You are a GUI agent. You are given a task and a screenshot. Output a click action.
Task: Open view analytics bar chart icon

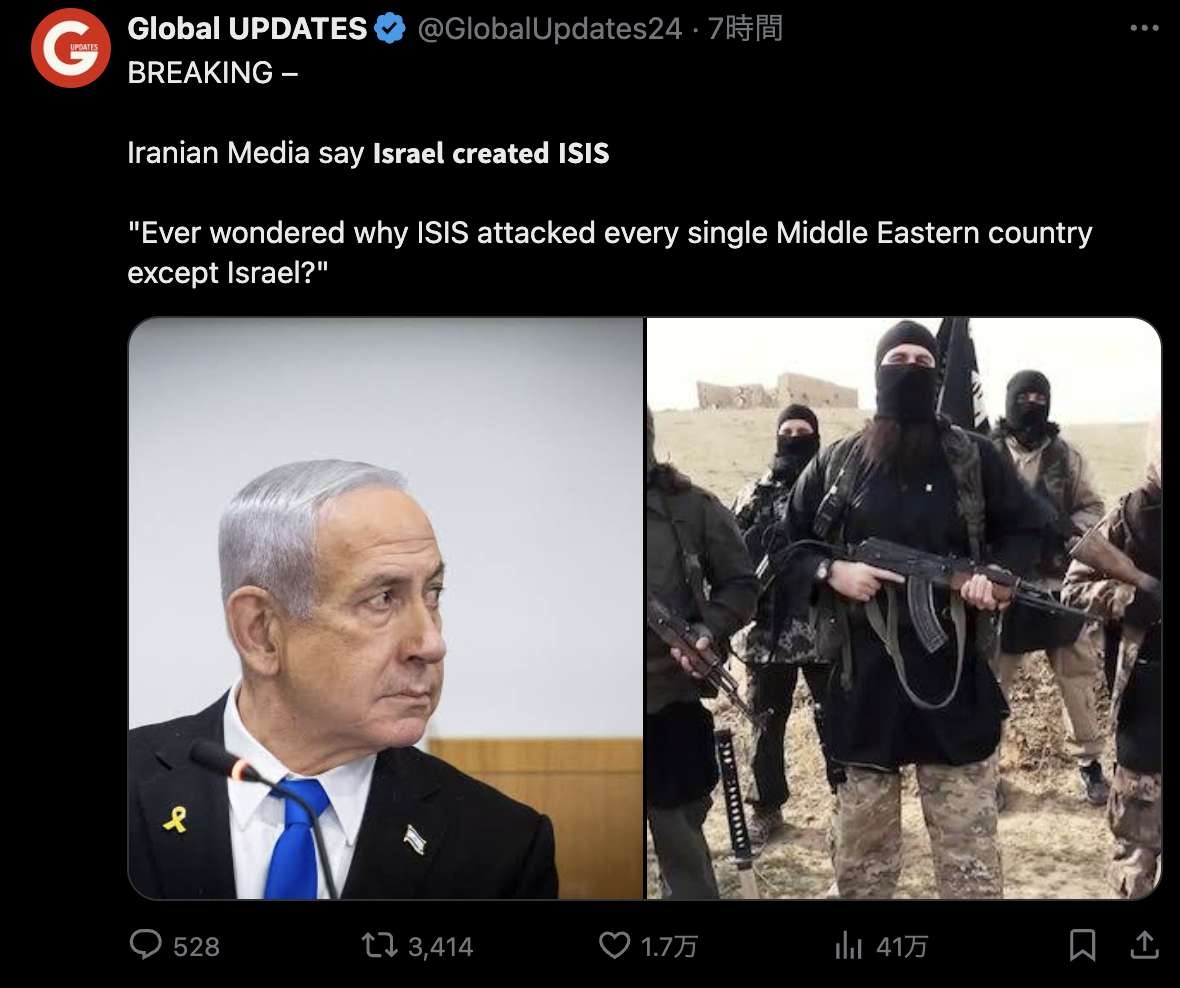click(848, 945)
